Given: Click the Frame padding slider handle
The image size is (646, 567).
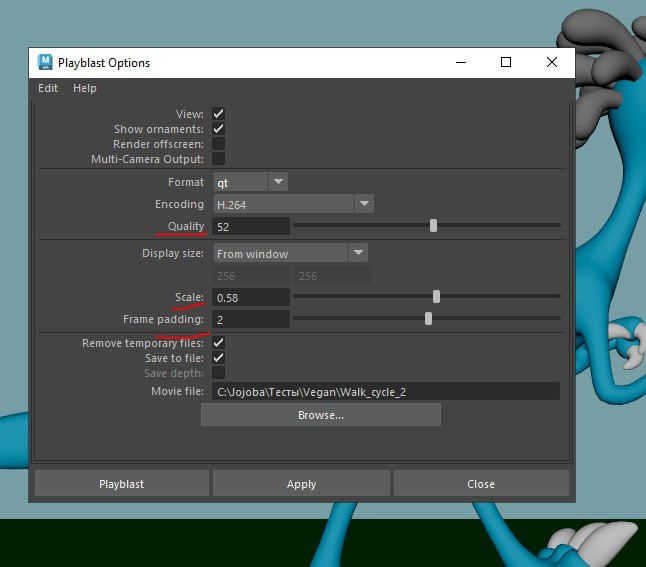Looking at the screenshot, I should [x=428, y=318].
